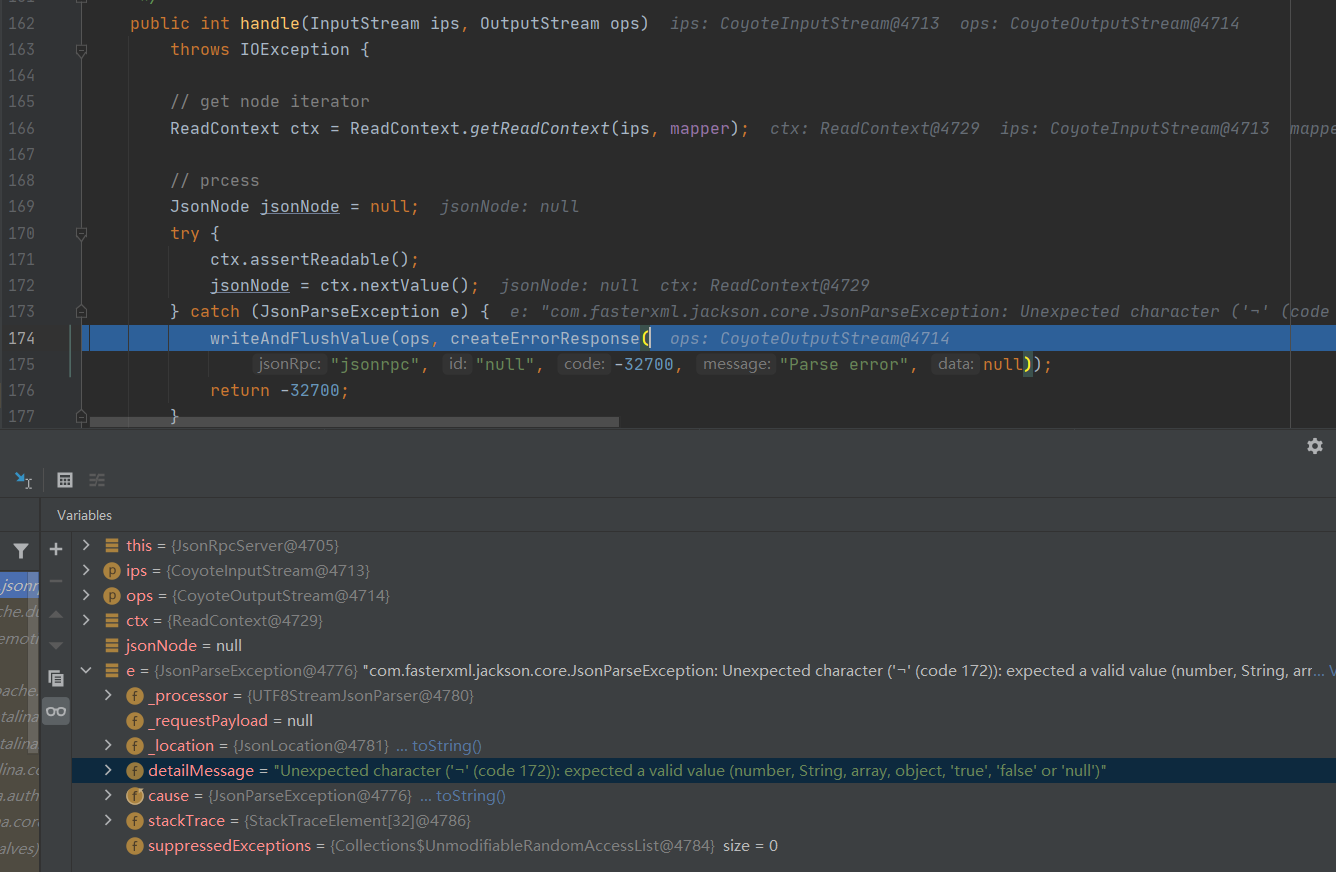
Task: Select the Variables panel tab
Action: pos(84,515)
